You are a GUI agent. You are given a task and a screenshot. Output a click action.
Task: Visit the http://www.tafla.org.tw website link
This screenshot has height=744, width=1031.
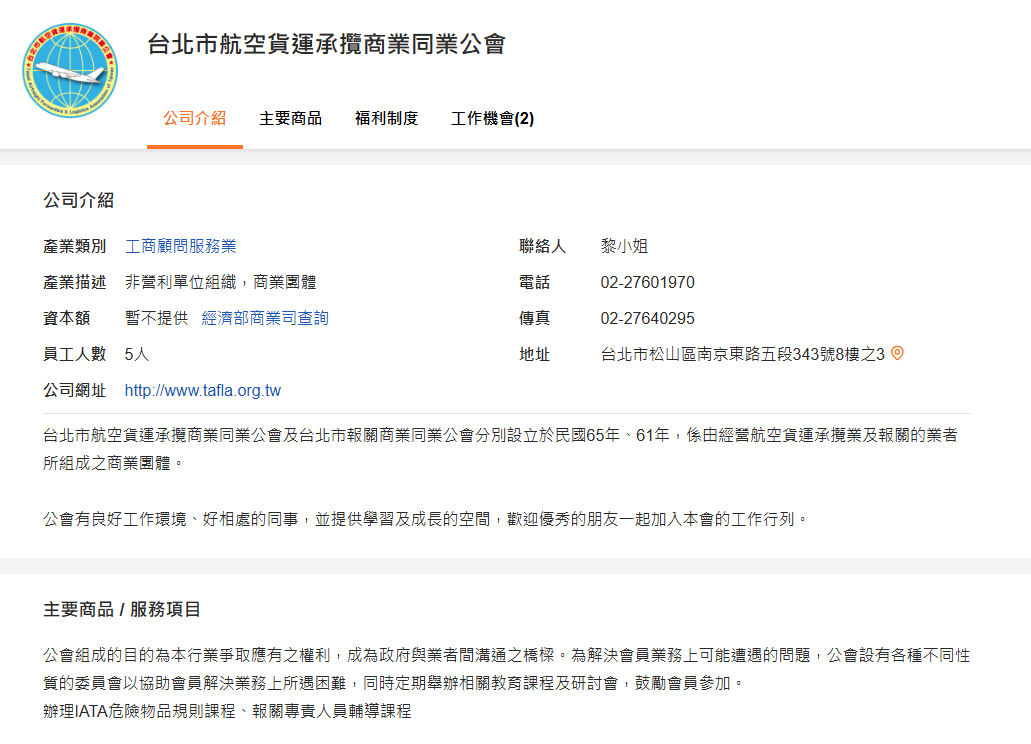click(203, 390)
